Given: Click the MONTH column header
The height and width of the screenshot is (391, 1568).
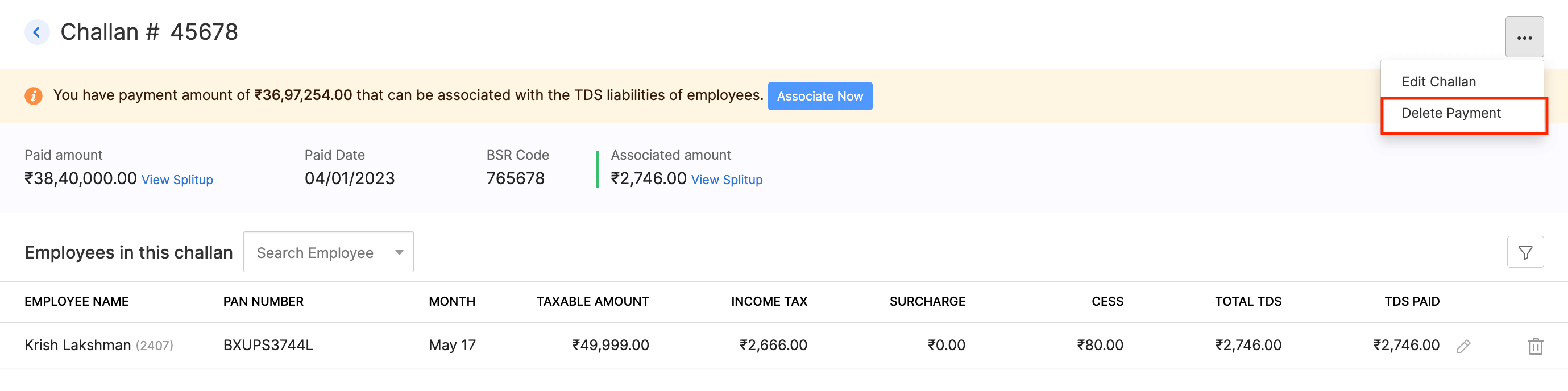Looking at the screenshot, I should 451,302.
